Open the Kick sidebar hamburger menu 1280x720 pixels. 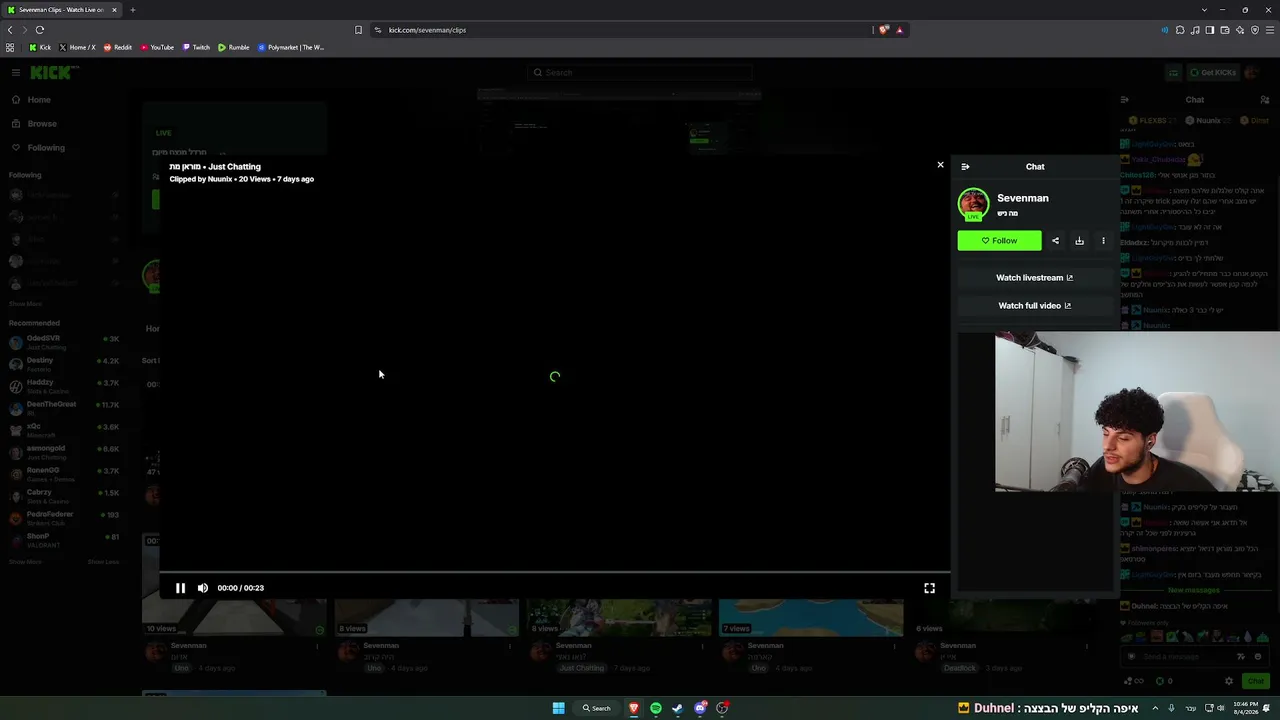pyautogui.click(x=16, y=72)
